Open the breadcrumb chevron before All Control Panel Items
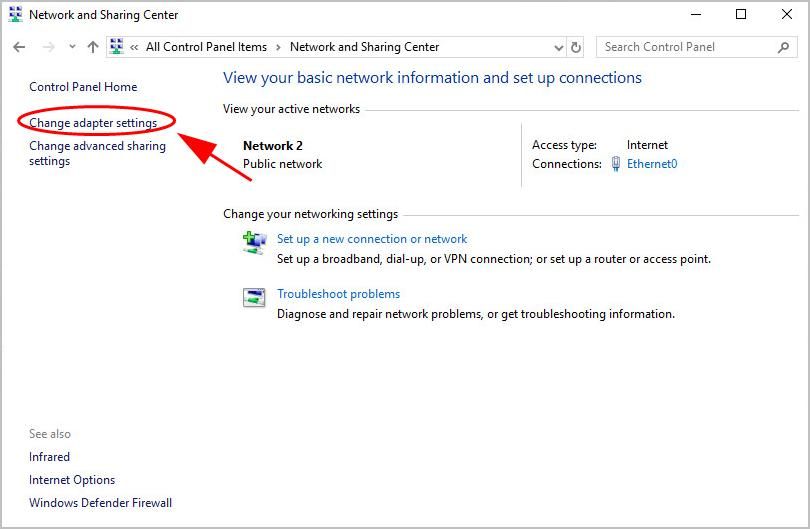810x529 pixels. click(134, 47)
